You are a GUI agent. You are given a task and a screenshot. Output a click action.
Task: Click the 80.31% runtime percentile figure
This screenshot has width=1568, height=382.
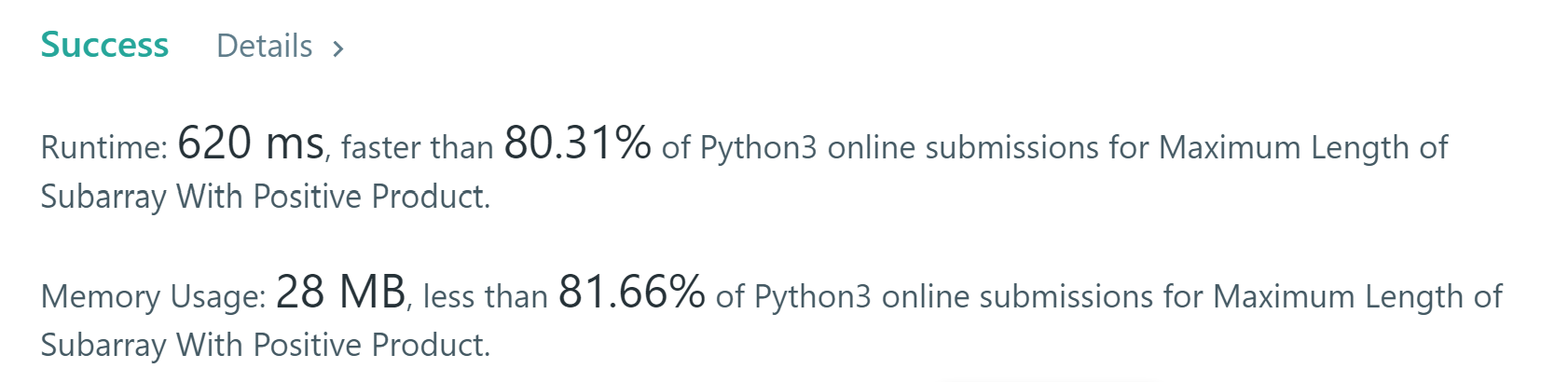click(x=577, y=143)
